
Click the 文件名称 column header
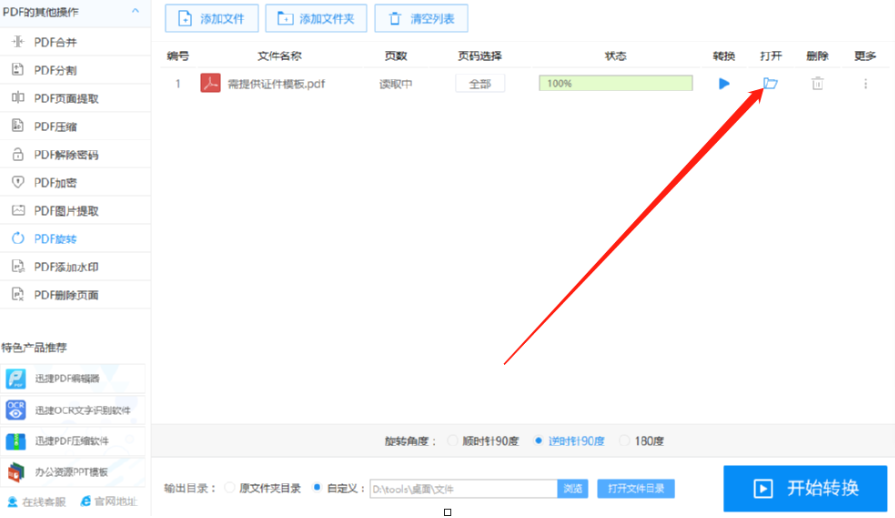(280, 56)
